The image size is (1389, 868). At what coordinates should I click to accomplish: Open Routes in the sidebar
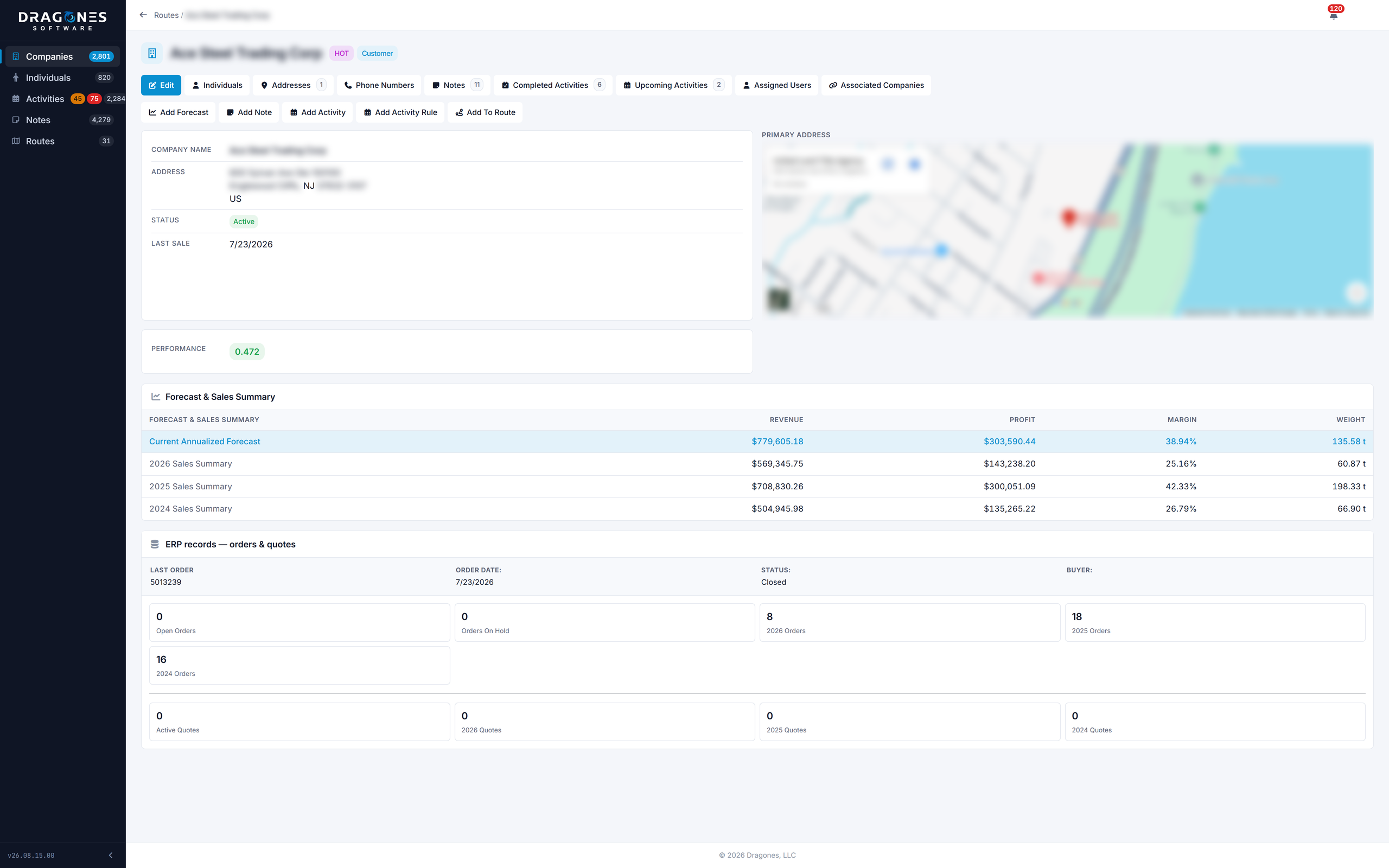62,141
